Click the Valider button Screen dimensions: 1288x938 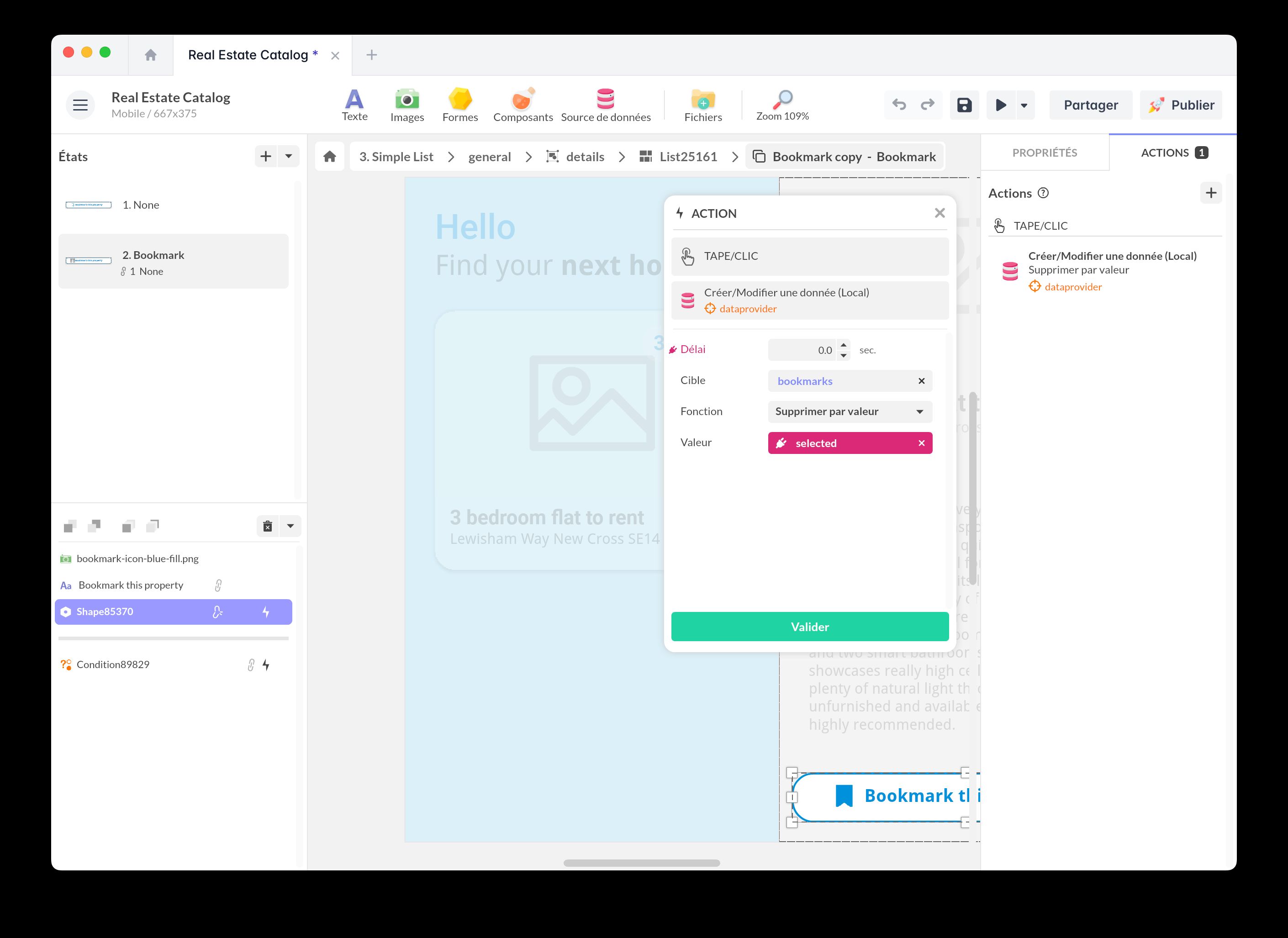(810, 627)
